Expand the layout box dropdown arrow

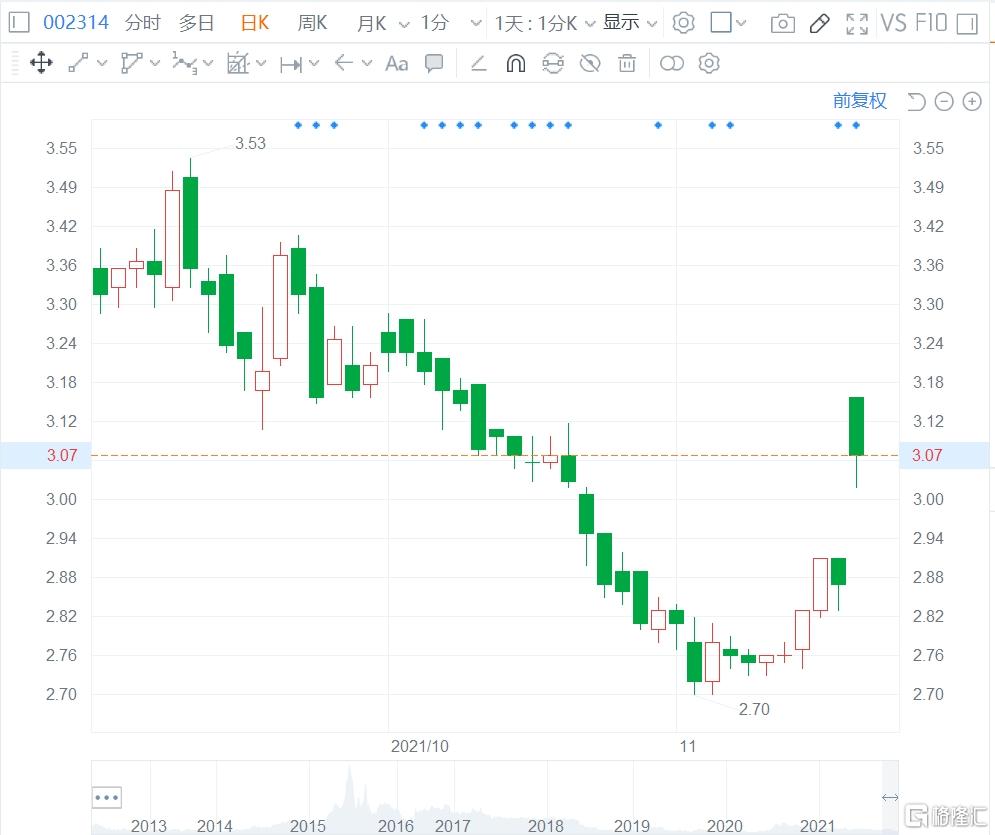point(741,23)
